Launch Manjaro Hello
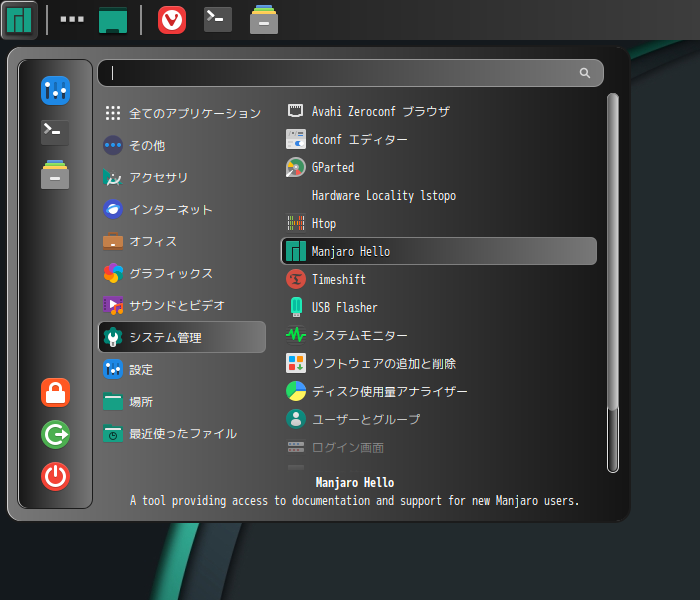The width and height of the screenshot is (700, 600). coord(439,251)
